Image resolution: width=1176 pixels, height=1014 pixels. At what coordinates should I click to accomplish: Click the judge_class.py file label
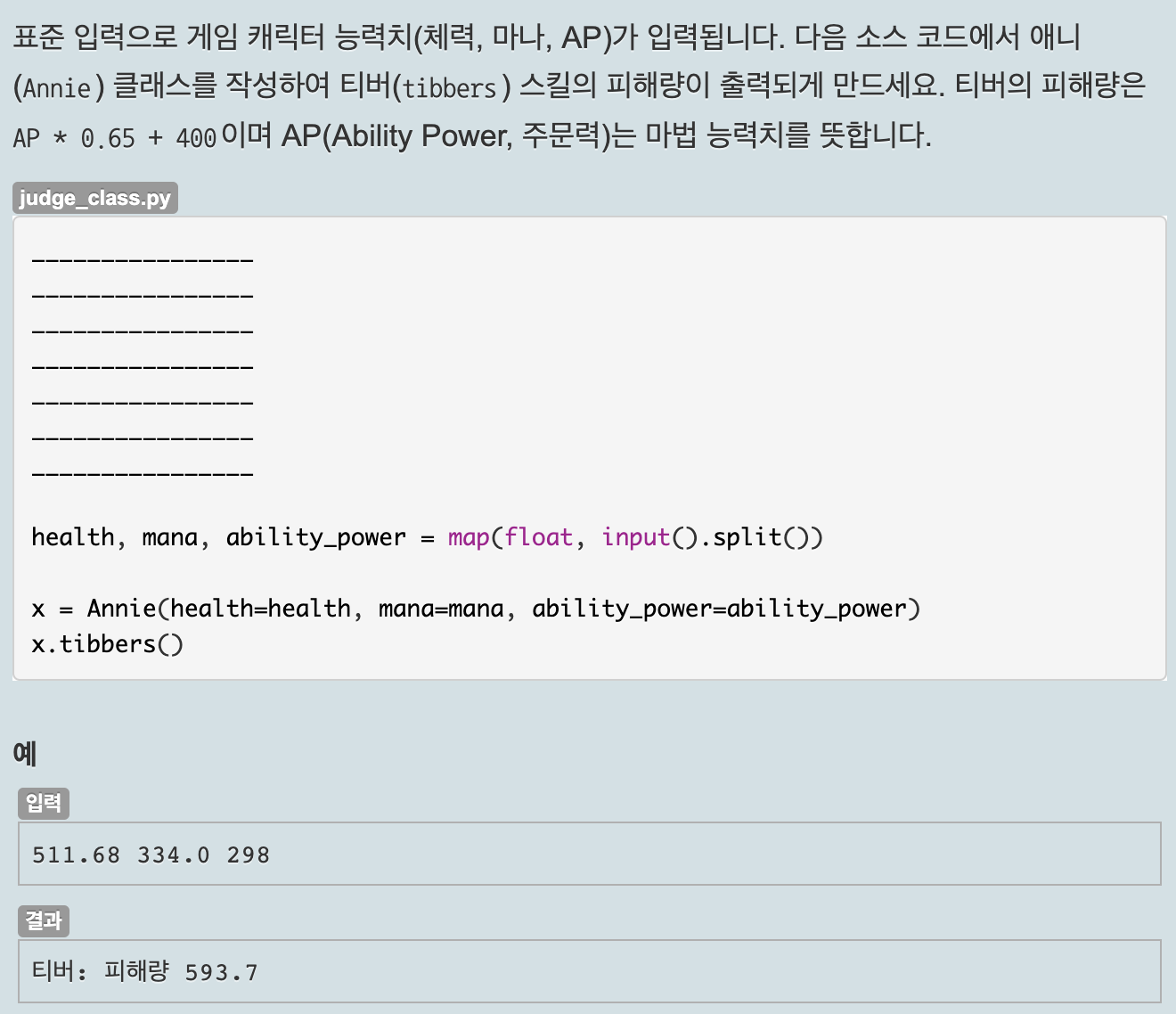(95, 198)
